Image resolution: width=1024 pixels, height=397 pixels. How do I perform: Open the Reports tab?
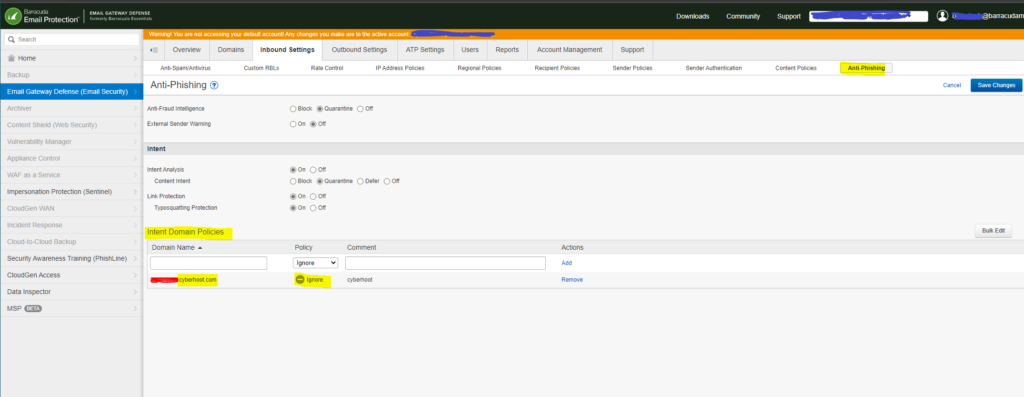pos(507,50)
